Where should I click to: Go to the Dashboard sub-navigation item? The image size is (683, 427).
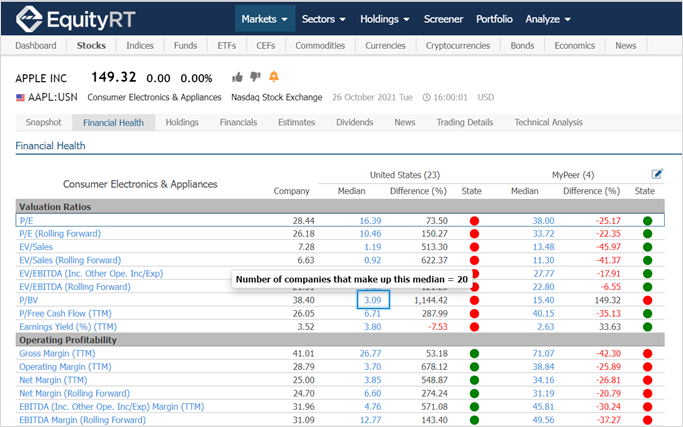(x=36, y=45)
